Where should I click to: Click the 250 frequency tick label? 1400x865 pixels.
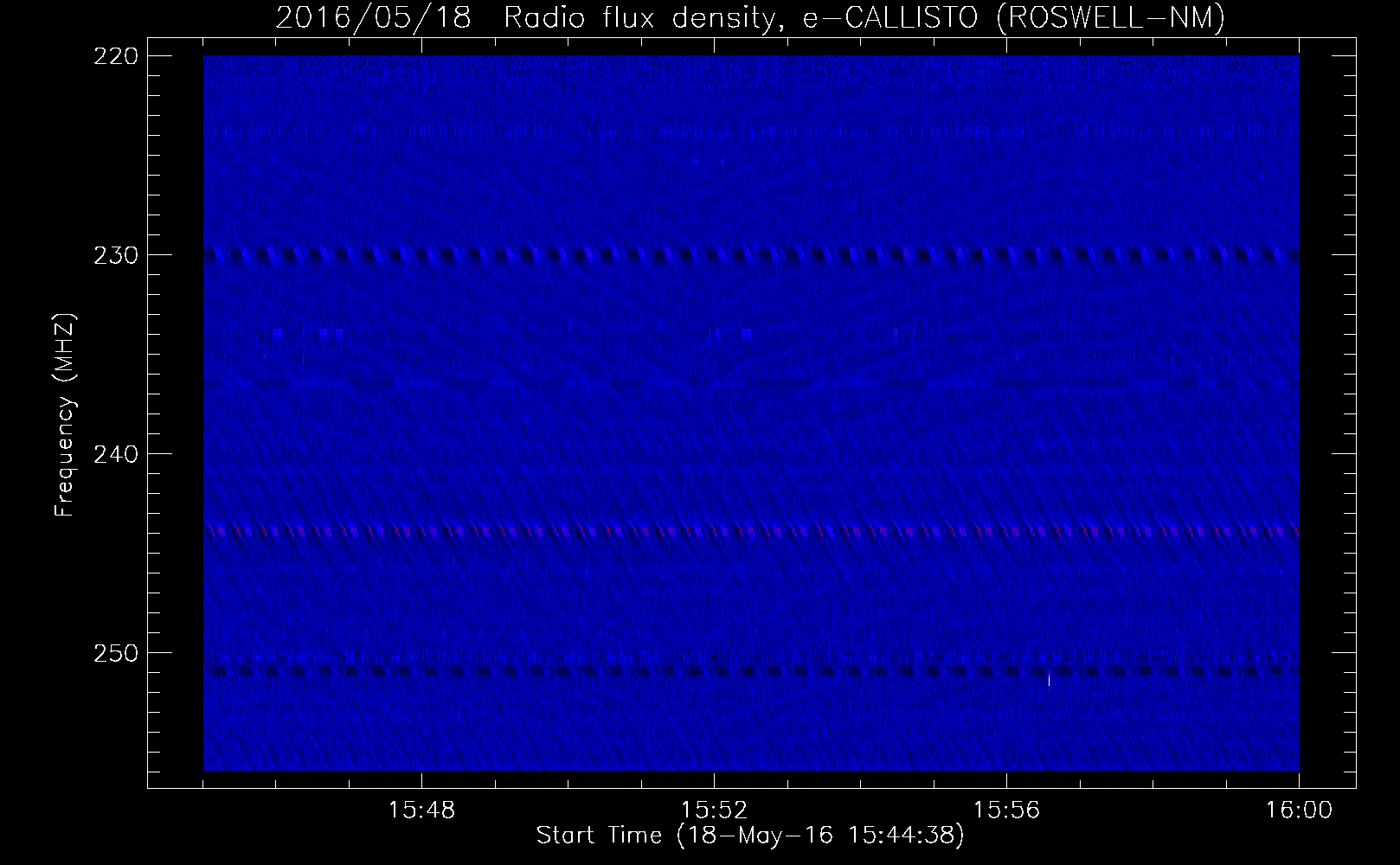115,652
